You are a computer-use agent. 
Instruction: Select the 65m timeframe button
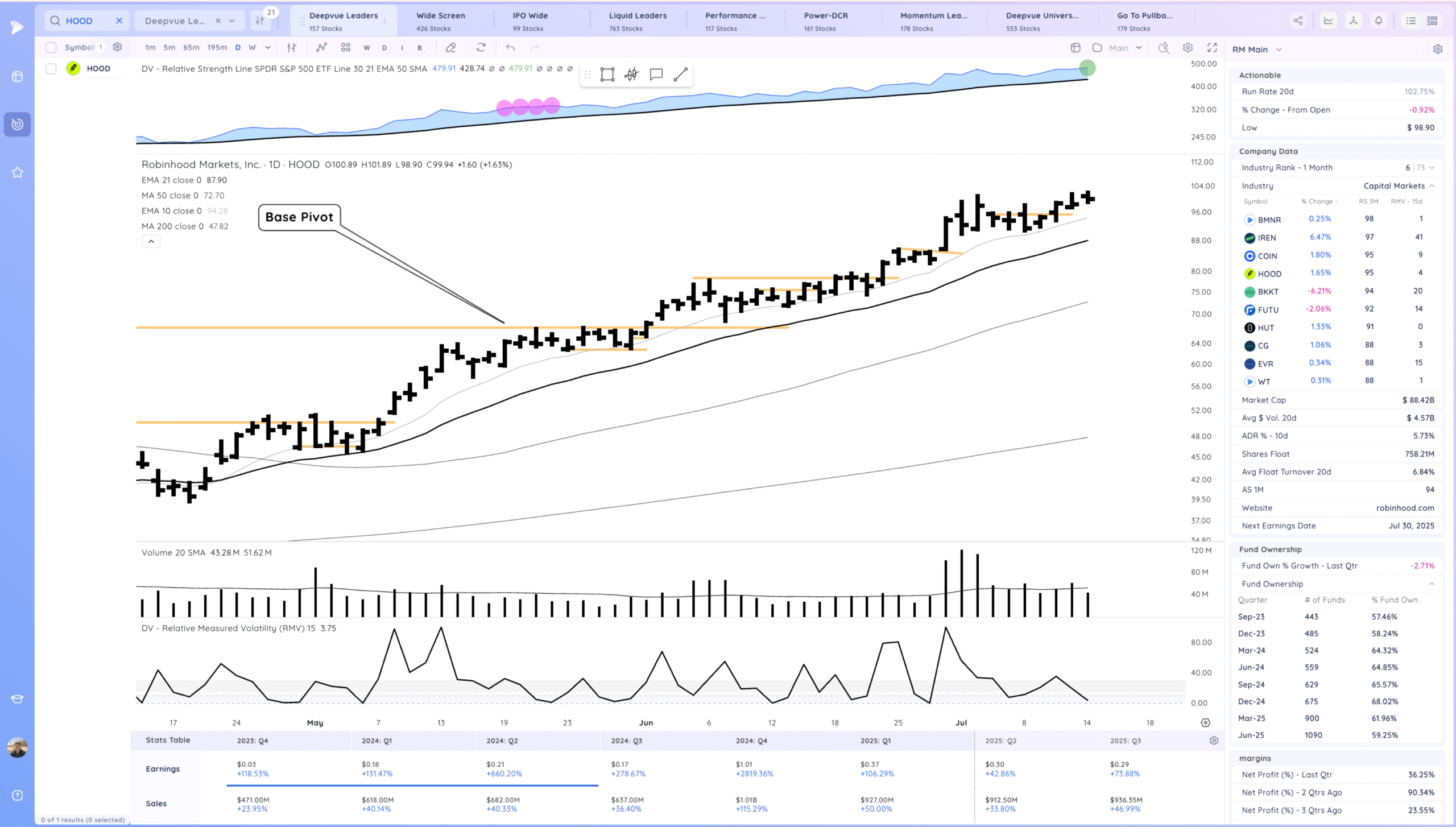pyautogui.click(x=191, y=48)
